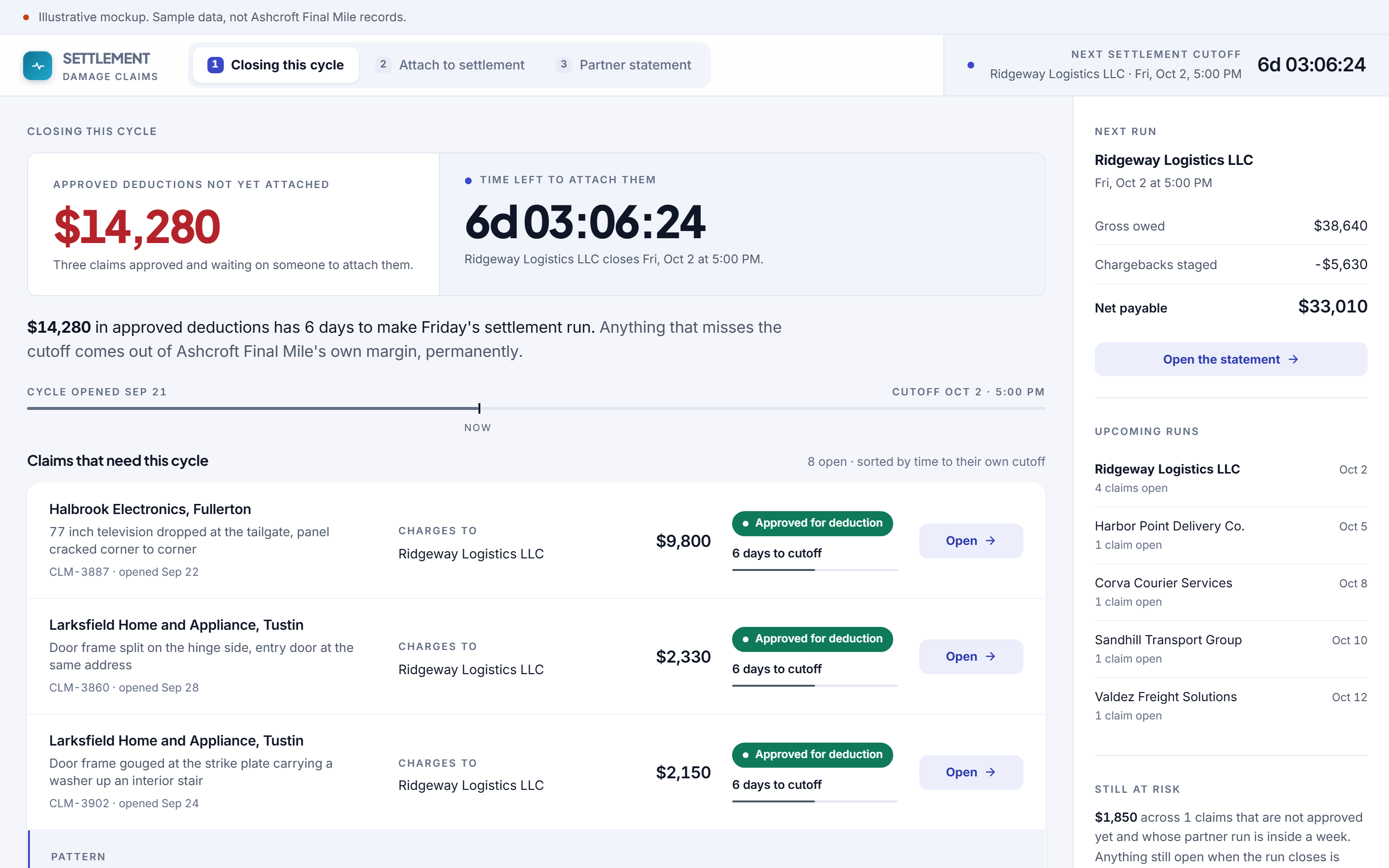The width and height of the screenshot is (1389, 868).
Task: Open the statement button in Next Run
Action: click(x=1231, y=359)
